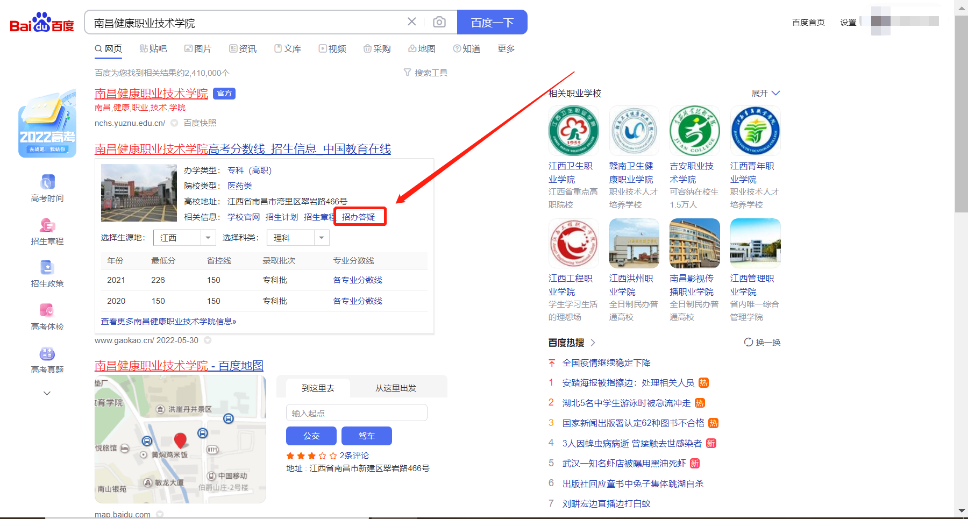This screenshot has width=968, height=519.
Task: Open the 百度地图 result title
Action: [179, 365]
